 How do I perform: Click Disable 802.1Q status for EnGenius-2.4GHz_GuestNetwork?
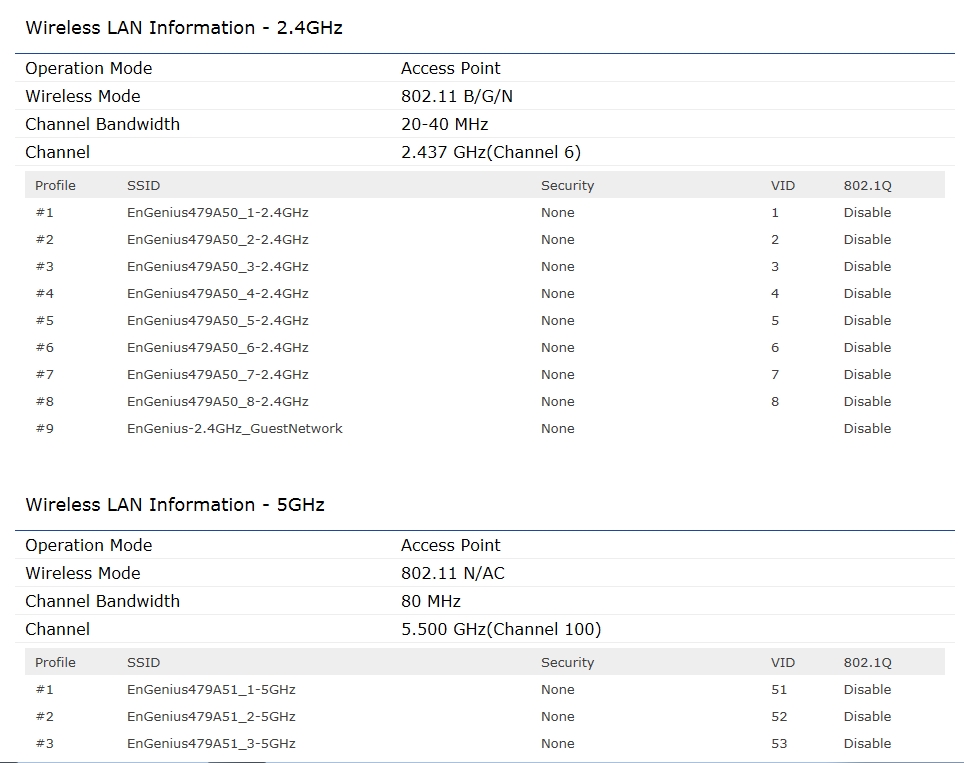click(x=867, y=429)
